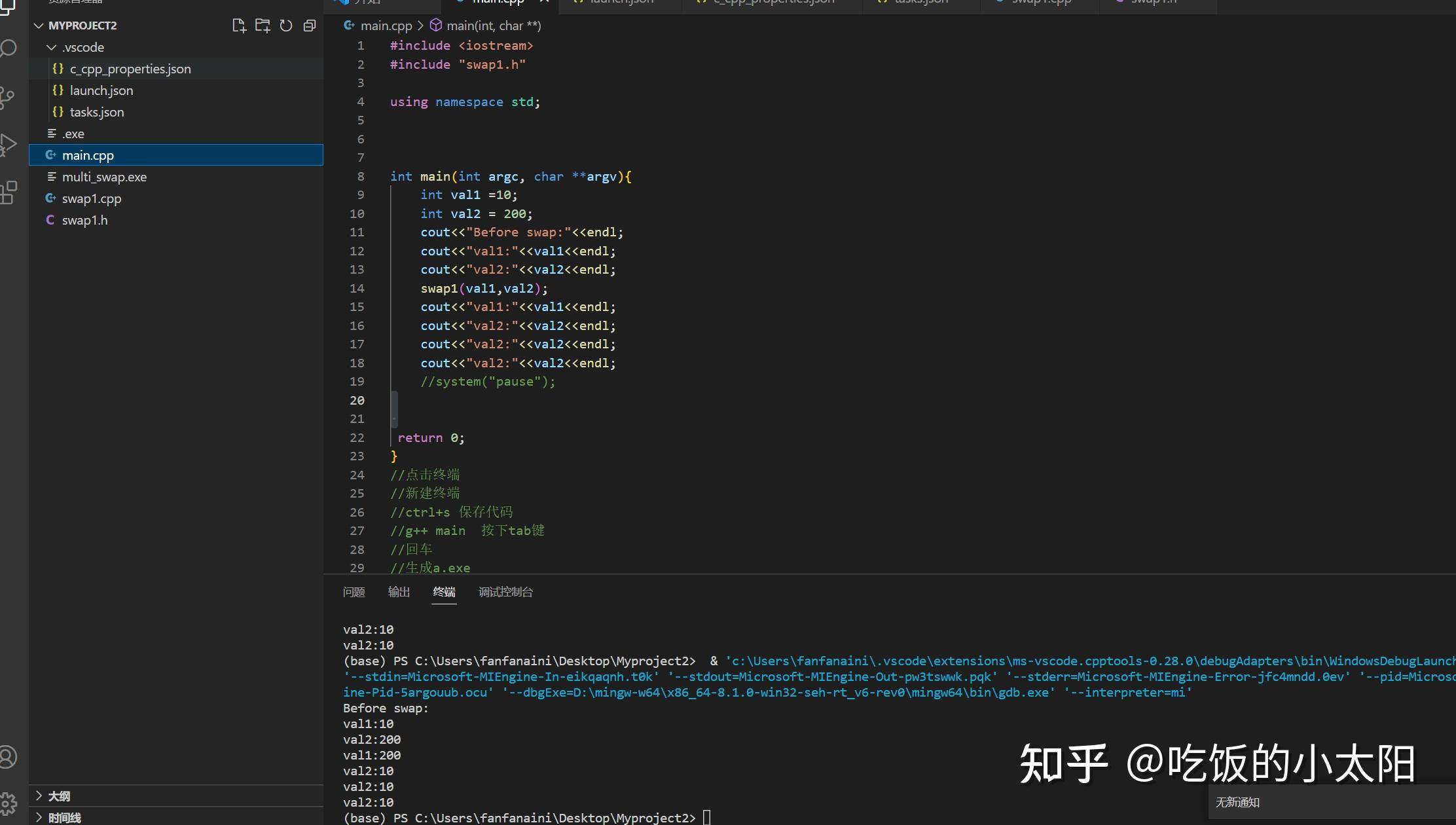This screenshot has height=825, width=1456.
Task: Create a new file in MYPROJECT2
Action: [239, 26]
